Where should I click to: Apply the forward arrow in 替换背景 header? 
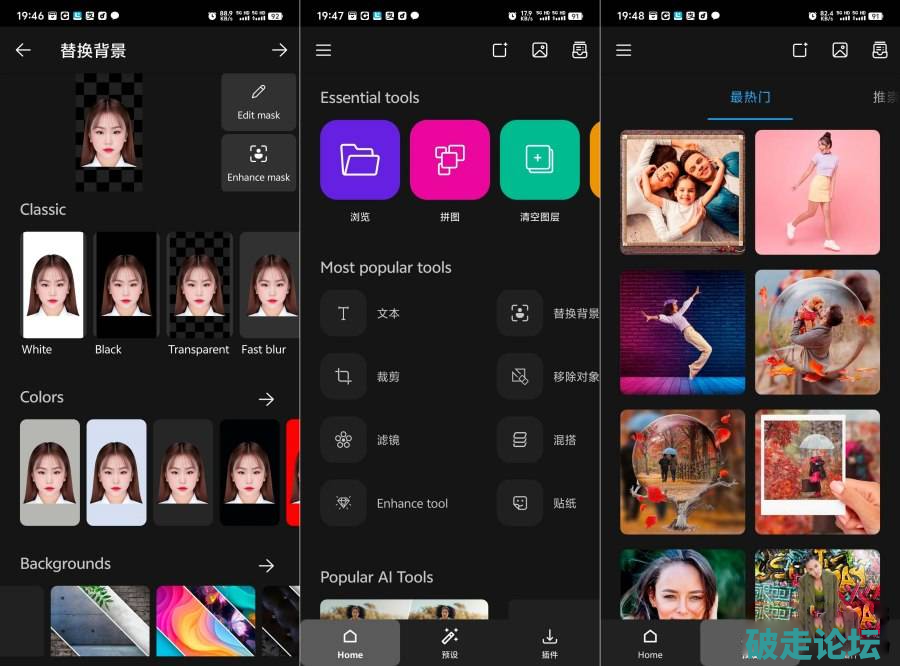pos(279,50)
